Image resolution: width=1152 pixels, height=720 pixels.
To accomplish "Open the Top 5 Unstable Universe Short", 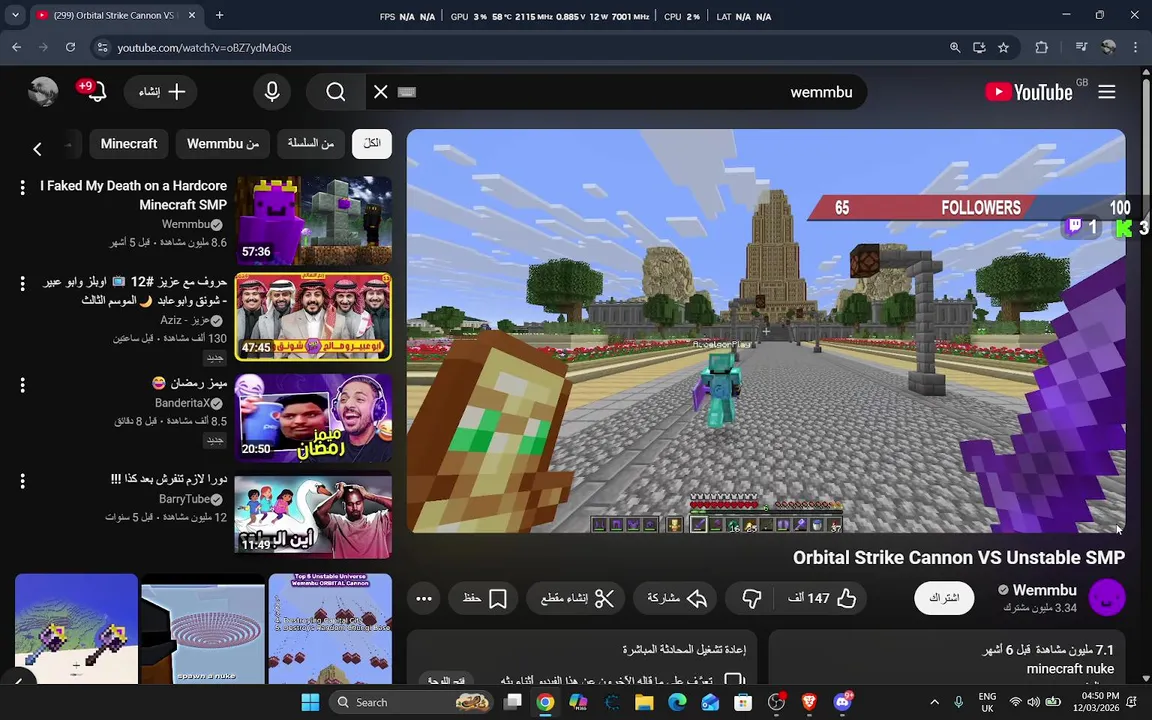I will [330, 629].
